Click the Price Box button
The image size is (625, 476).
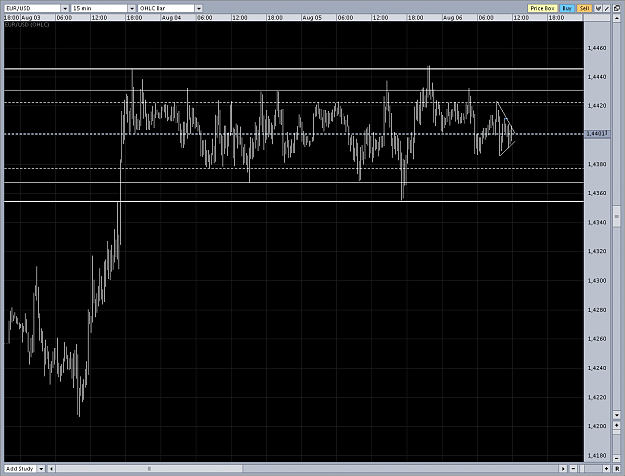542,8
